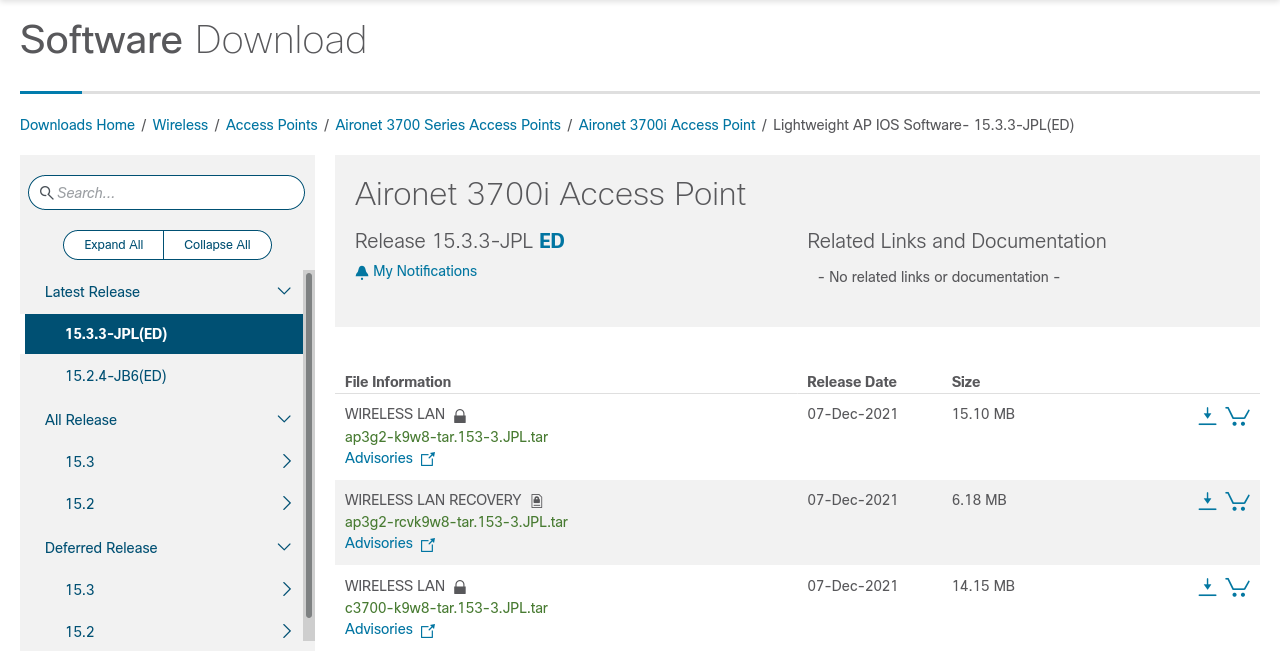Add ap3g2-k9w8-tar file to cart

tap(1237, 416)
